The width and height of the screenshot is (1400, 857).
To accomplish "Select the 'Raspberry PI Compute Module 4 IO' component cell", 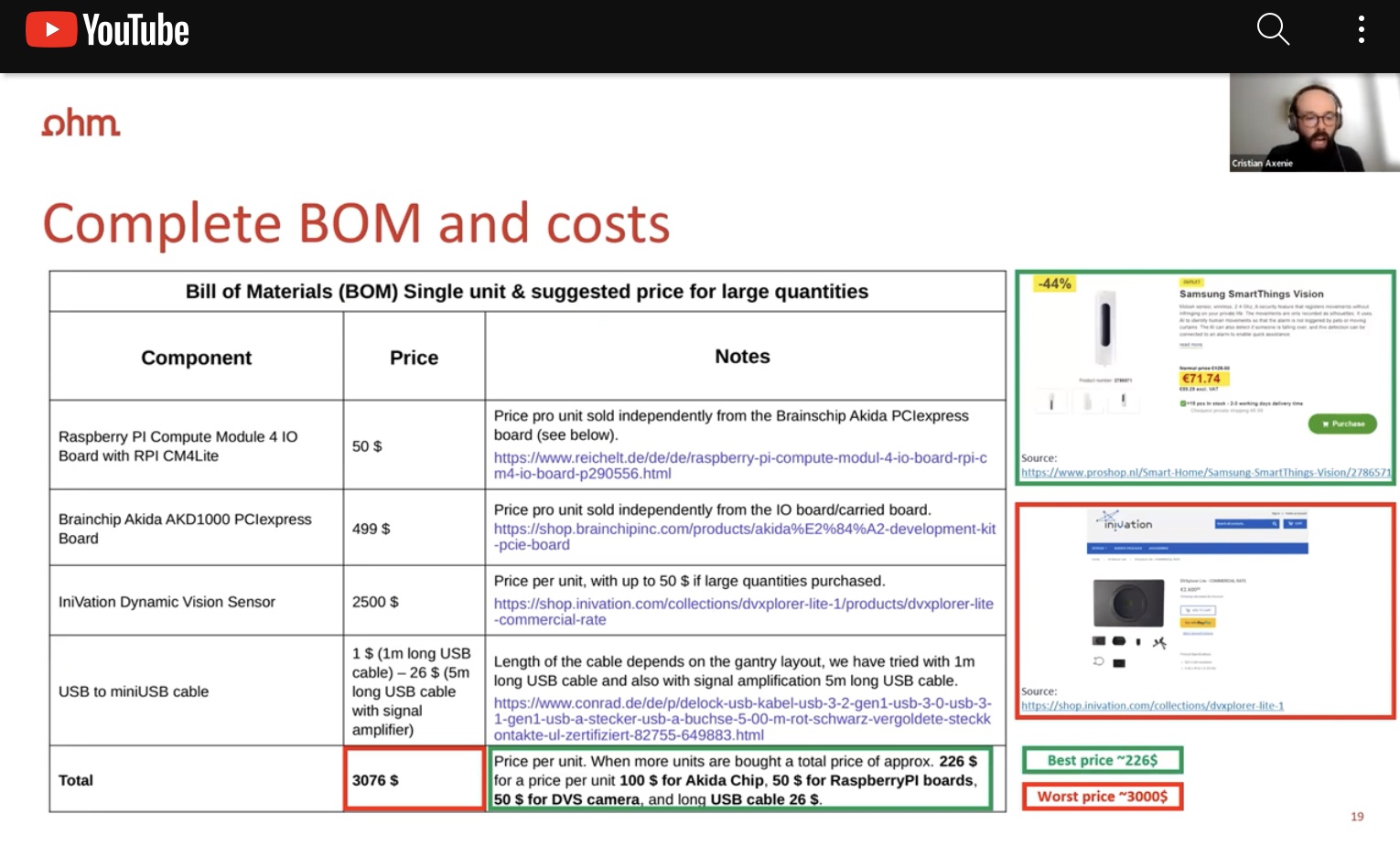I will [197, 445].
